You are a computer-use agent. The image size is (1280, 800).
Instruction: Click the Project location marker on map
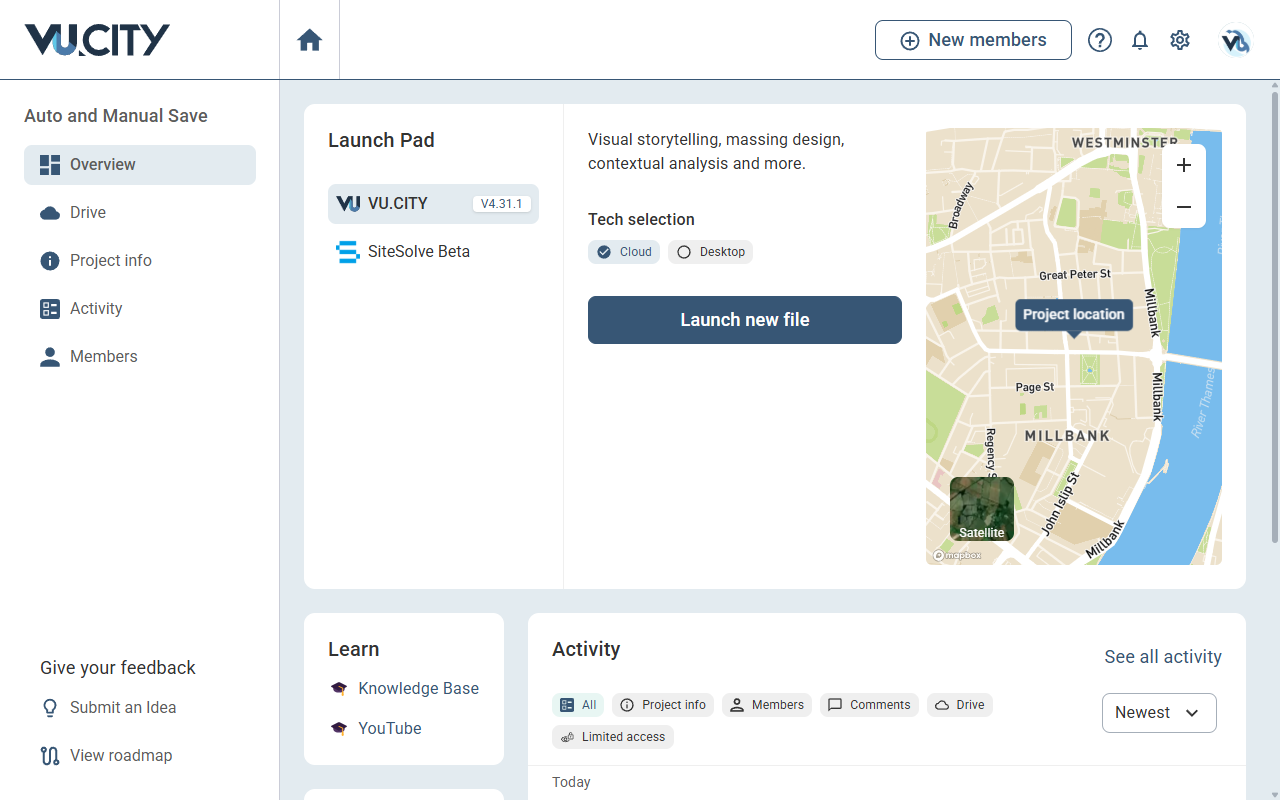(1074, 315)
